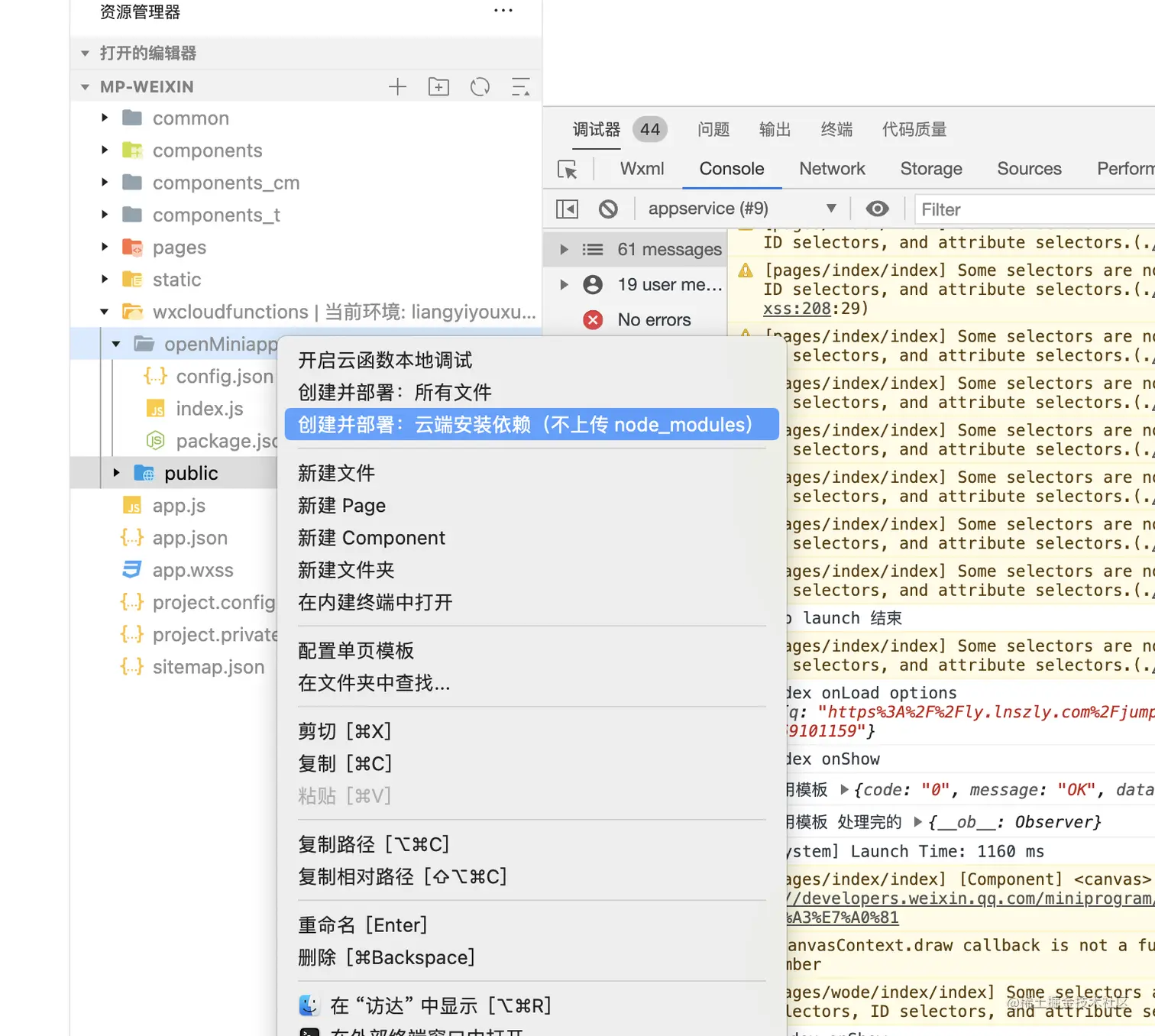Click the app.wxss stylesheet icon
1155x1036 pixels.
[x=132, y=570]
